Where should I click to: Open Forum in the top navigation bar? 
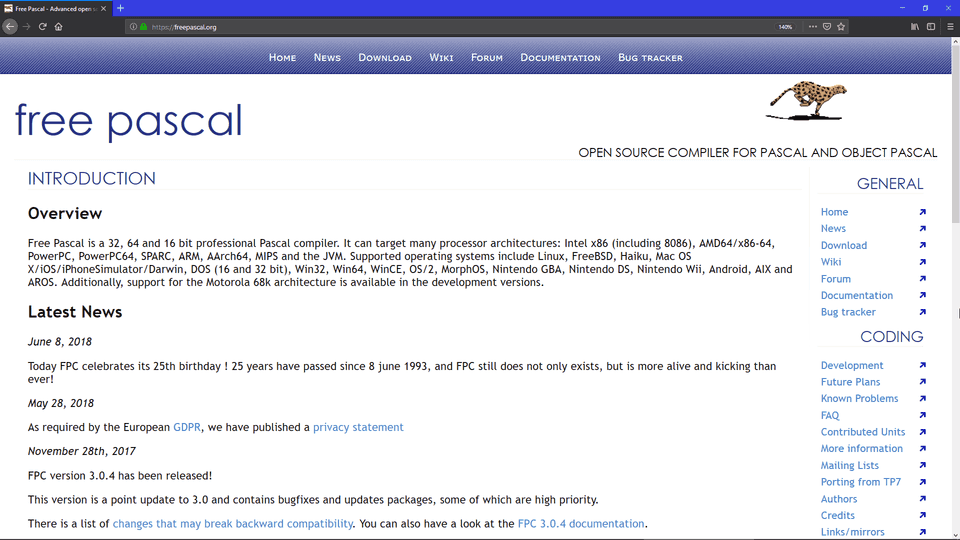coord(487,58)
